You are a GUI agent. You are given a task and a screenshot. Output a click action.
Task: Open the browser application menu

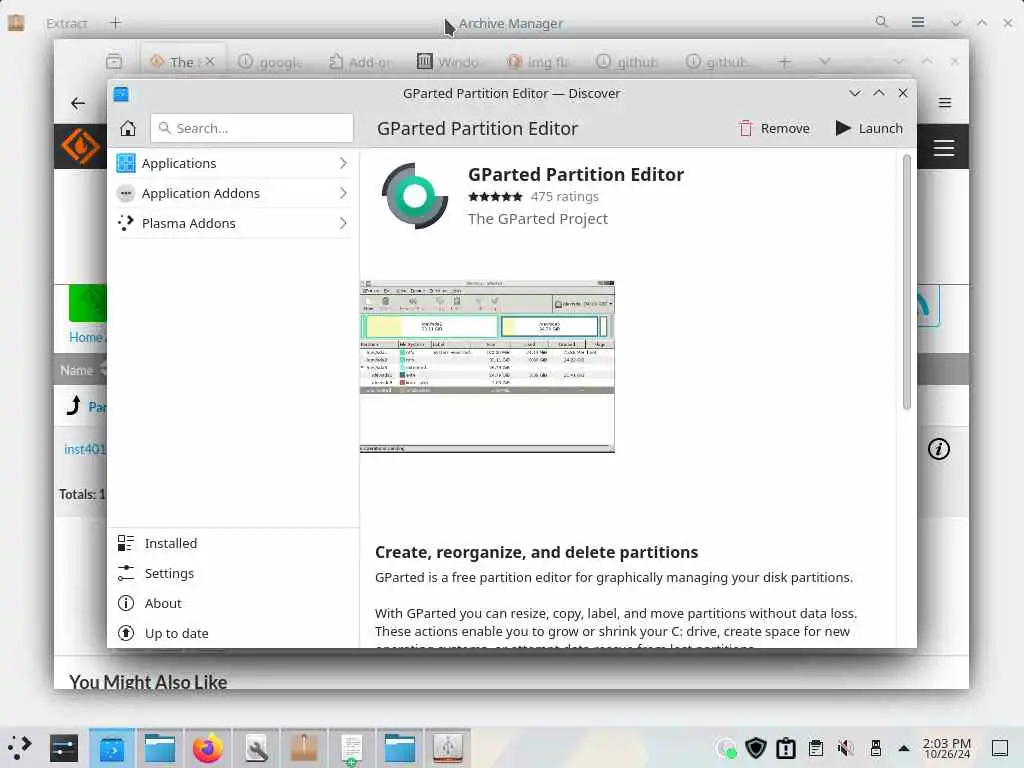pyautogui.click(x=945, y=103)
